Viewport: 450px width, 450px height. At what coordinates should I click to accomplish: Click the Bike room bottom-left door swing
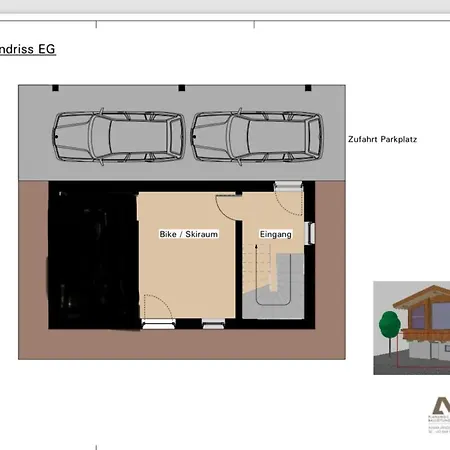(158, 306)
